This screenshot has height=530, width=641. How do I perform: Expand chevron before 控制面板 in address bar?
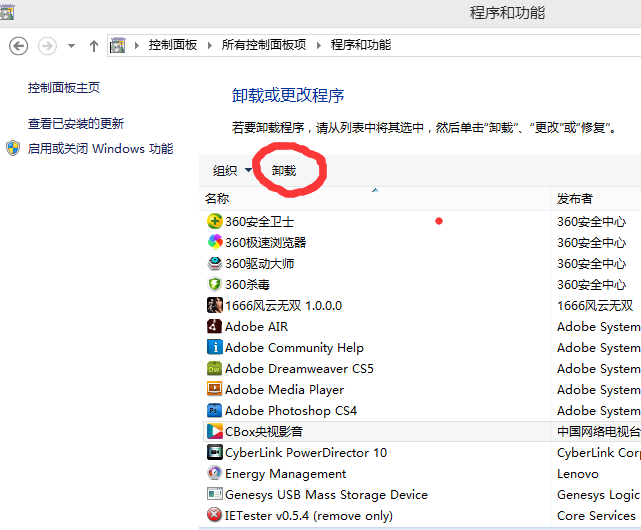coord(137,45)
